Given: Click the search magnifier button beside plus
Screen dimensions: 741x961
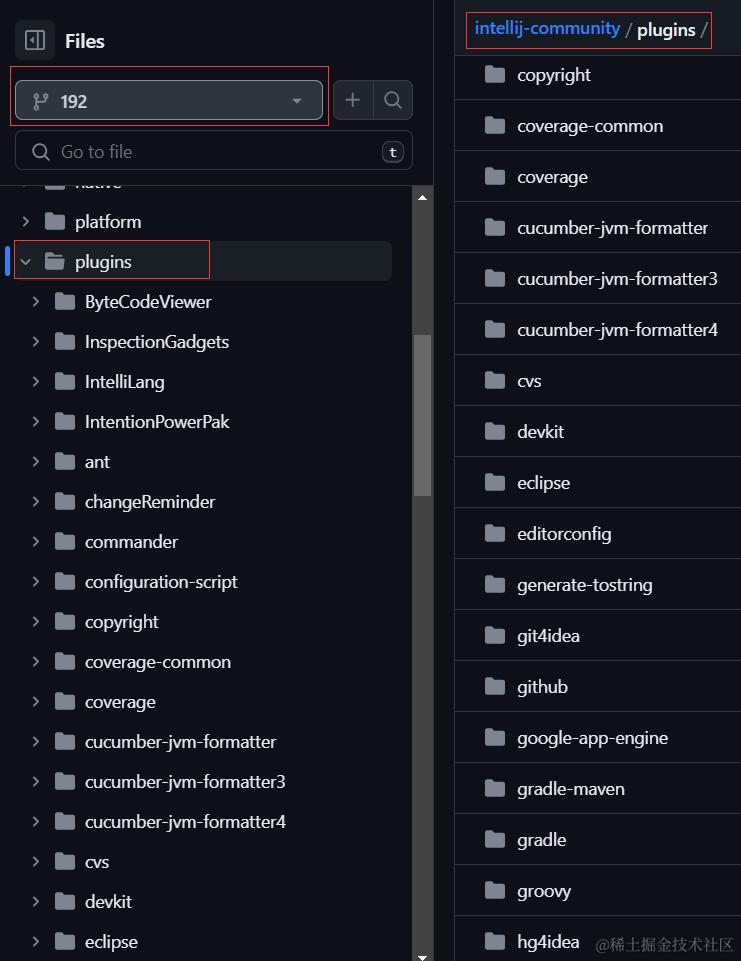Looking at the screenshot, I should click(393, 100).
